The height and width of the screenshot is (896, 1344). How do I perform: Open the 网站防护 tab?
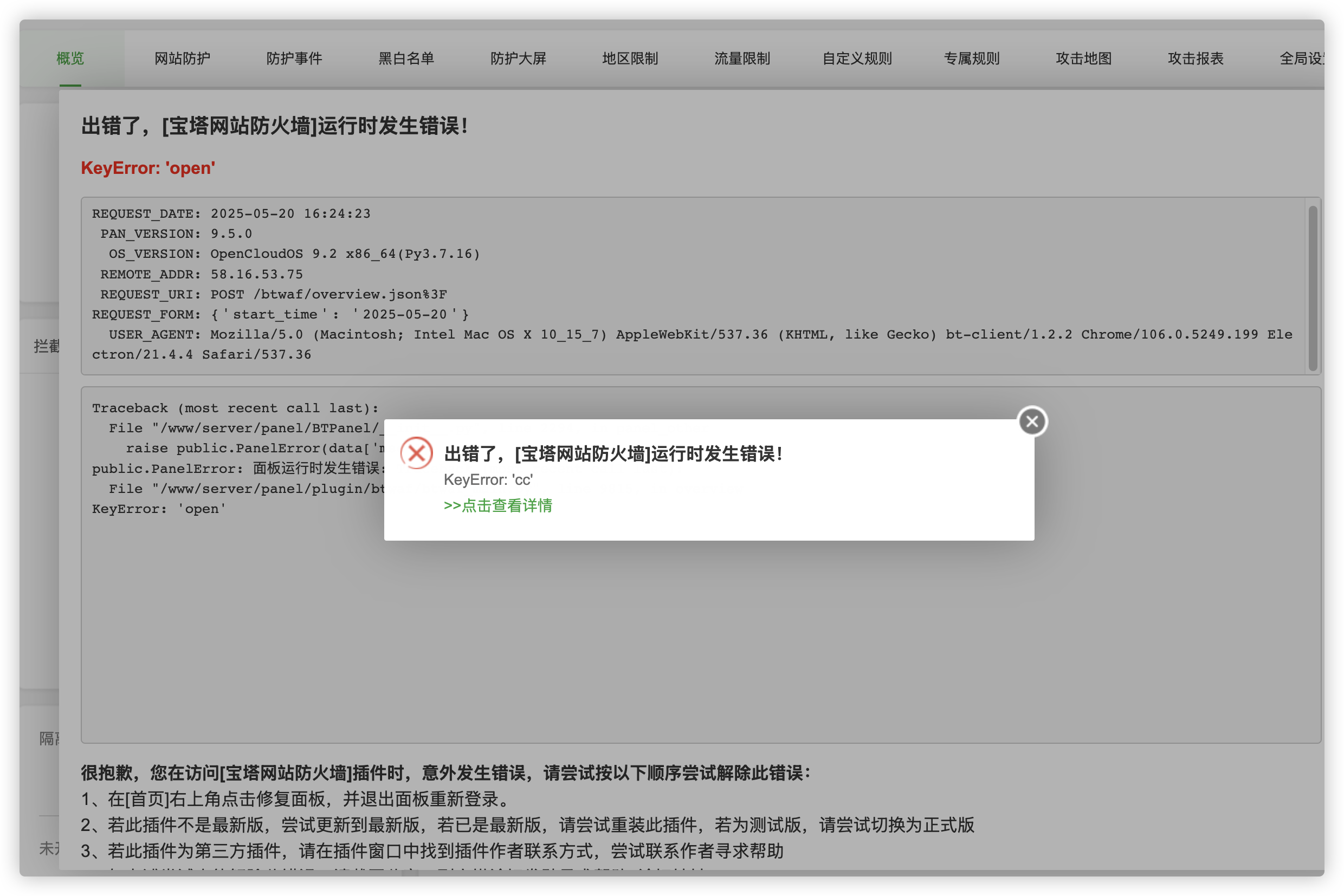point(183,59)
